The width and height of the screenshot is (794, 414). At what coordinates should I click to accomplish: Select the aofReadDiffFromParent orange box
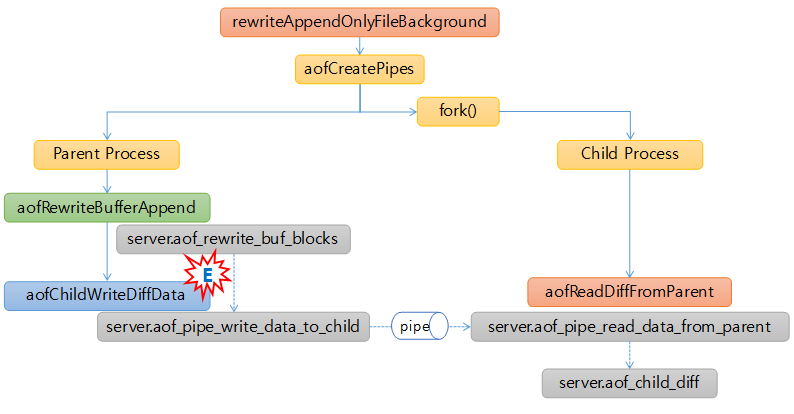pyautogui.click(x=630, y=292)
